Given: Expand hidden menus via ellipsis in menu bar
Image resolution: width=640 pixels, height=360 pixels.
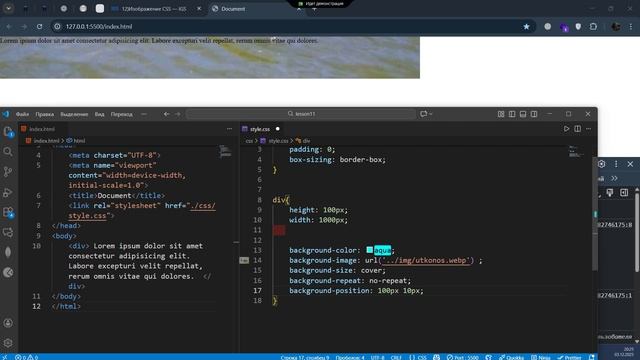Looking at the screenshot, I should 144,114.
